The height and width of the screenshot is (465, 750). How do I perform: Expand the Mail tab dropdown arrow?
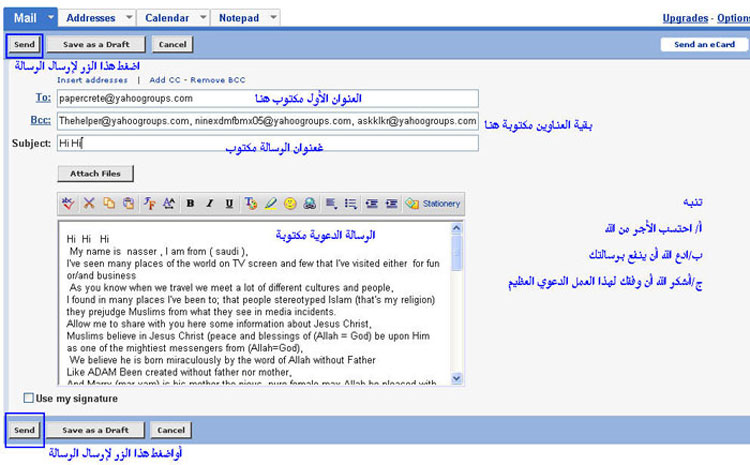[51, 18]
